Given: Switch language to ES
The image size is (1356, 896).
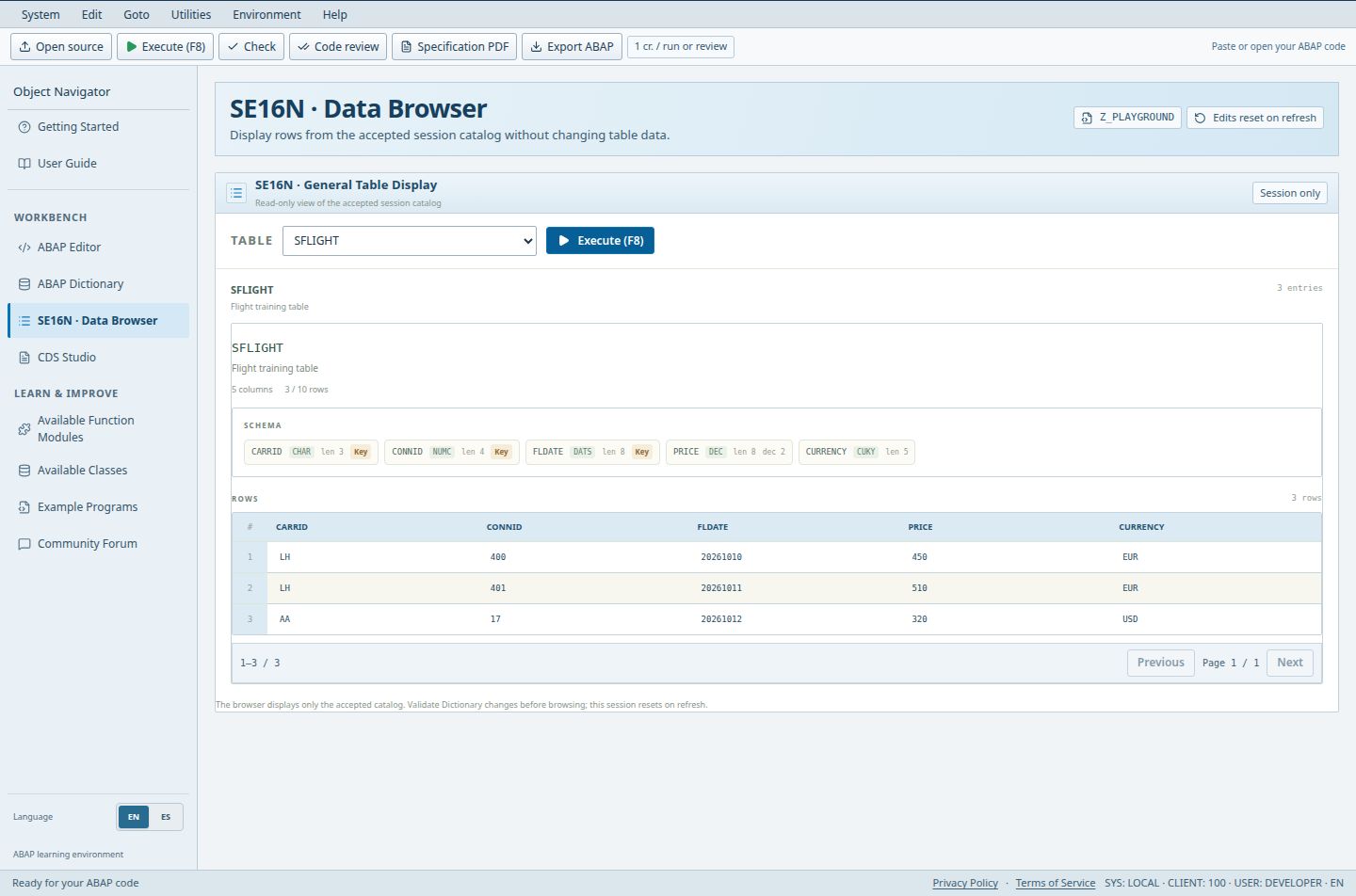Looking at the screenshot, I should (x=166, y=817).
